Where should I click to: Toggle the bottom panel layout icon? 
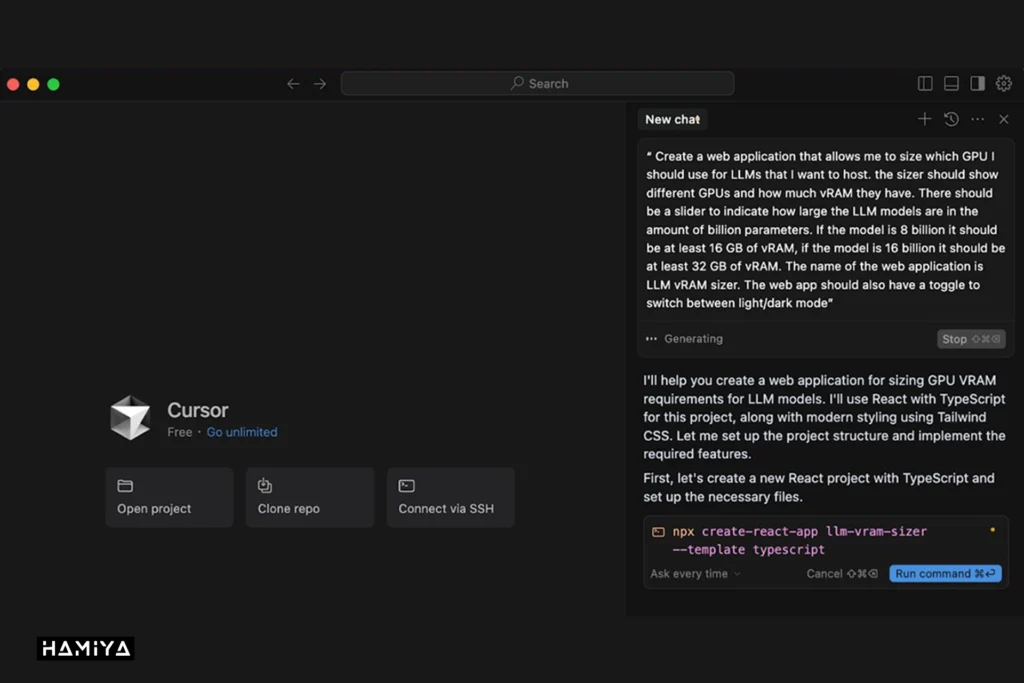click(x=951, y=84)
